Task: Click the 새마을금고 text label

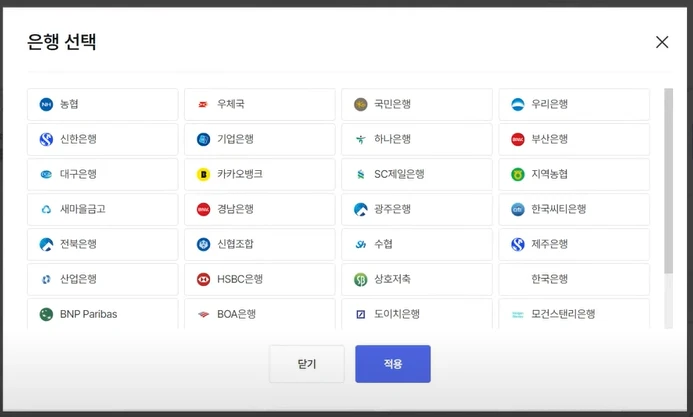Action: [83, 209]
